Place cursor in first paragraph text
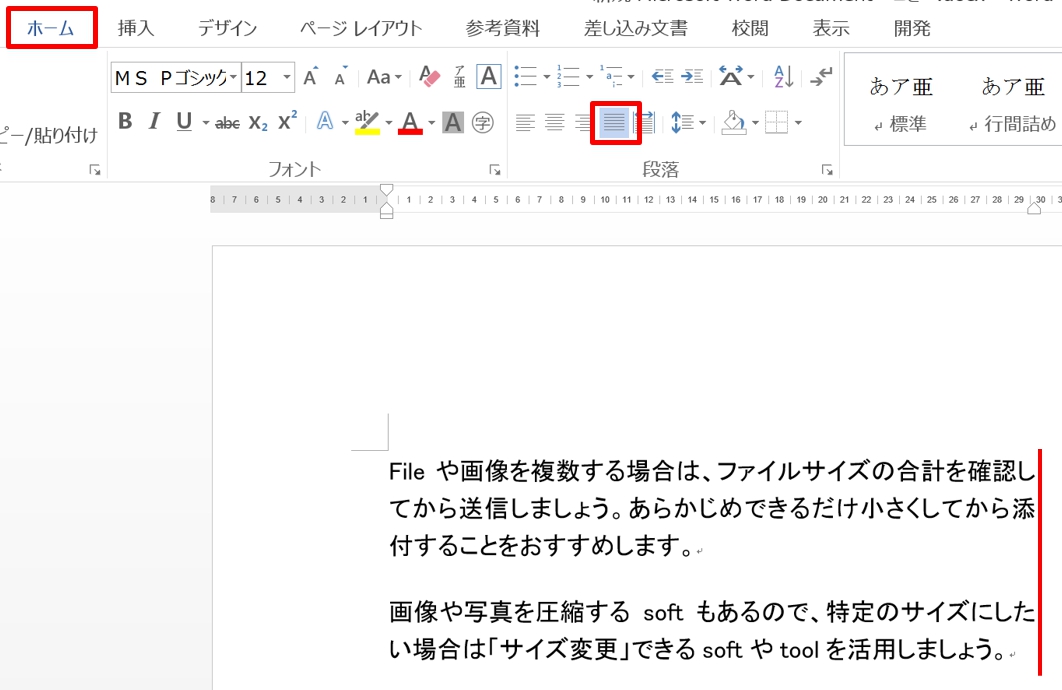The height and width of the screenshot is (690, 1062). 712,509
